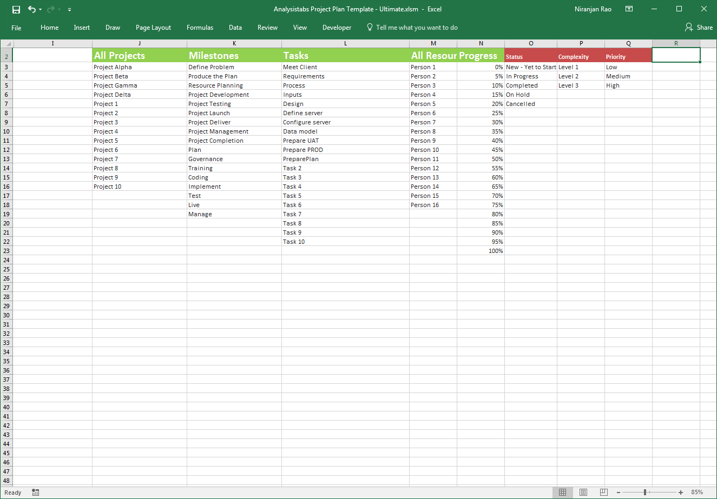Click the red Status header cell

click(531, 55)
